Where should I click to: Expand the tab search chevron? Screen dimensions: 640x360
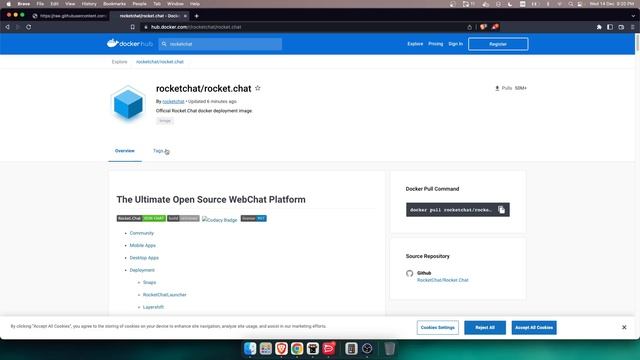coord(633,16)
